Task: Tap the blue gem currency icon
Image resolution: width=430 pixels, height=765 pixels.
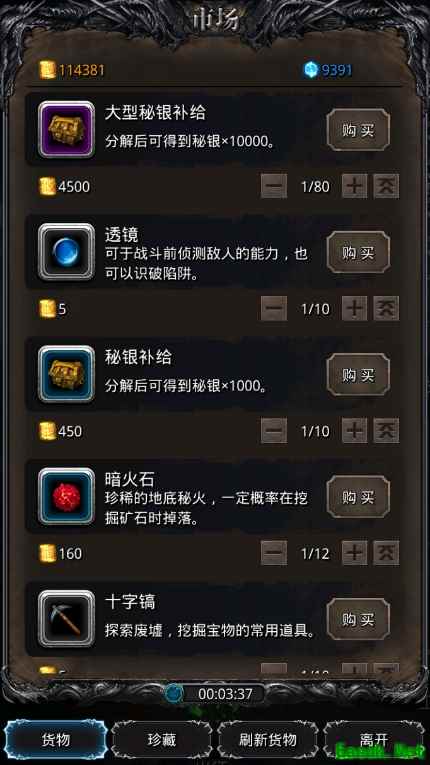Action: coord(310,70)
